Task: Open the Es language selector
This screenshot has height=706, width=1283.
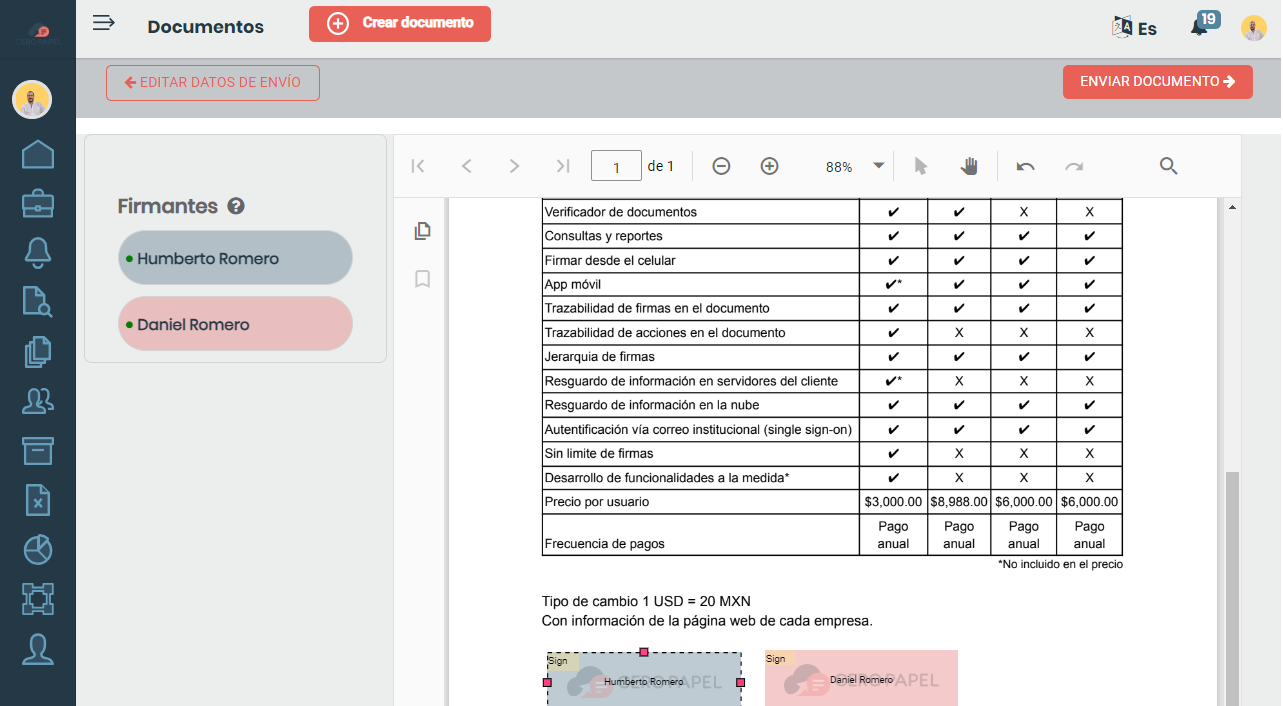Action: tap(1135, 28)
